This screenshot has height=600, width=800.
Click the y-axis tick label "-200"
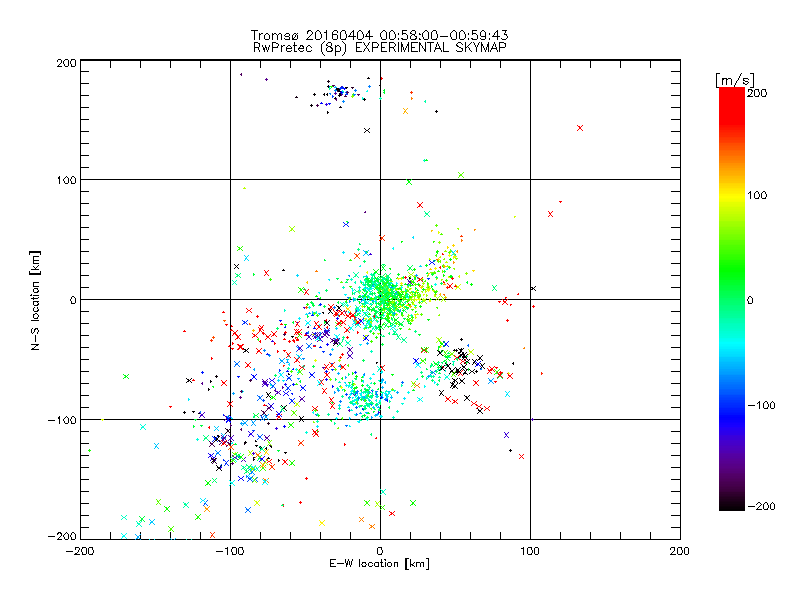point(62,537)
